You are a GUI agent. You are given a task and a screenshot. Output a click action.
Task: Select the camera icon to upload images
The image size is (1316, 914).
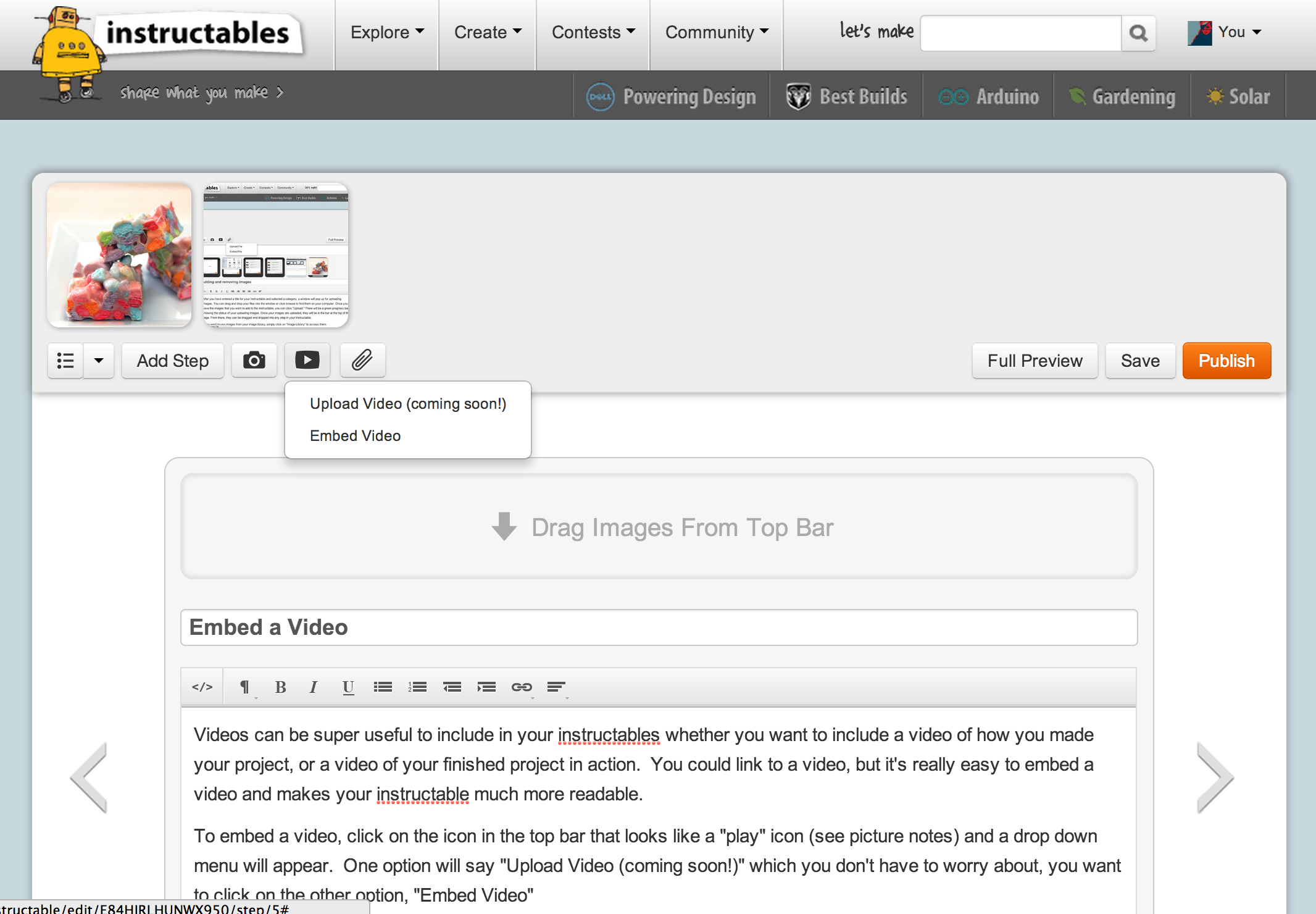(x=254, y=360)
